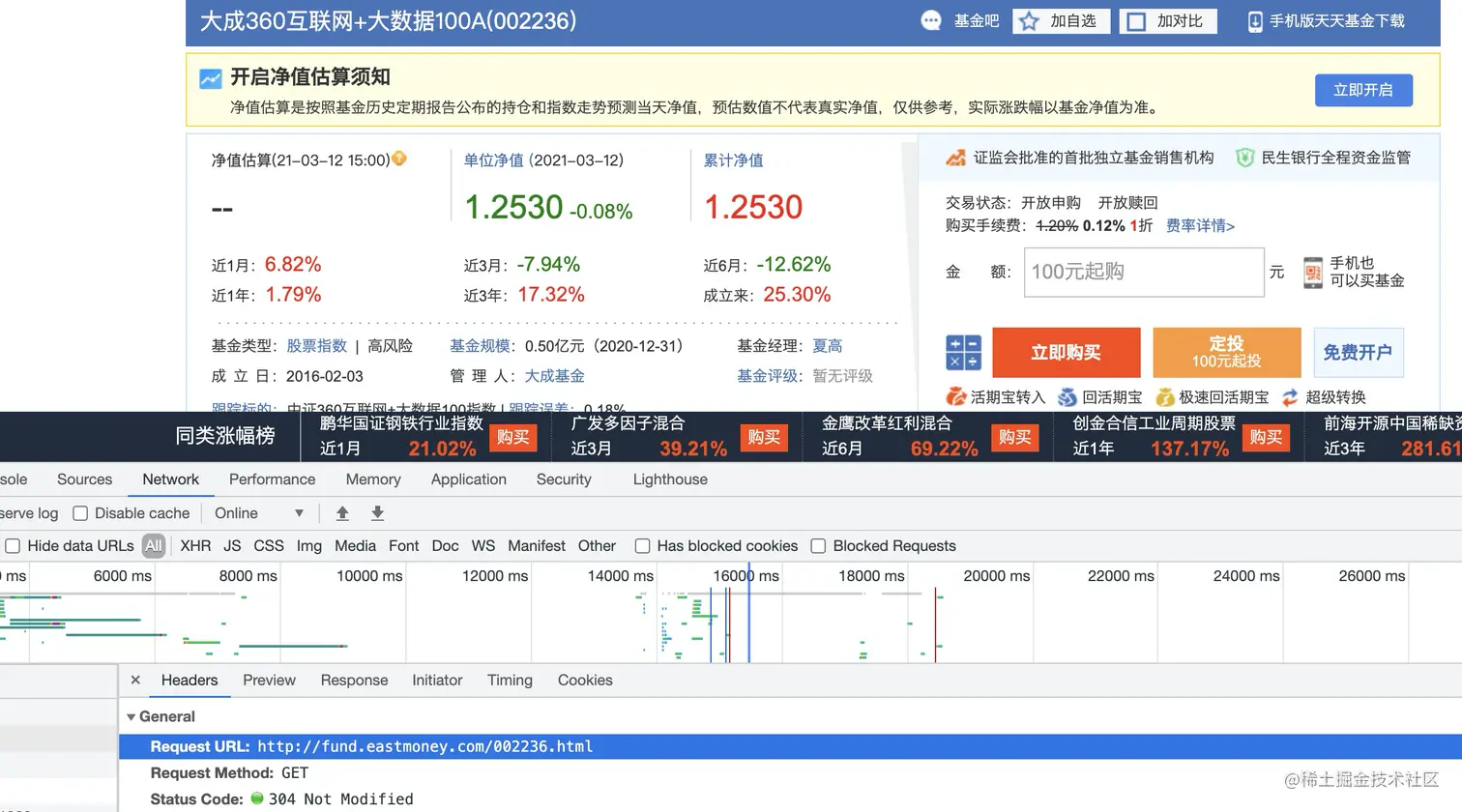Click the 极速回活期宝 money bag icon

coord(1164,396)
